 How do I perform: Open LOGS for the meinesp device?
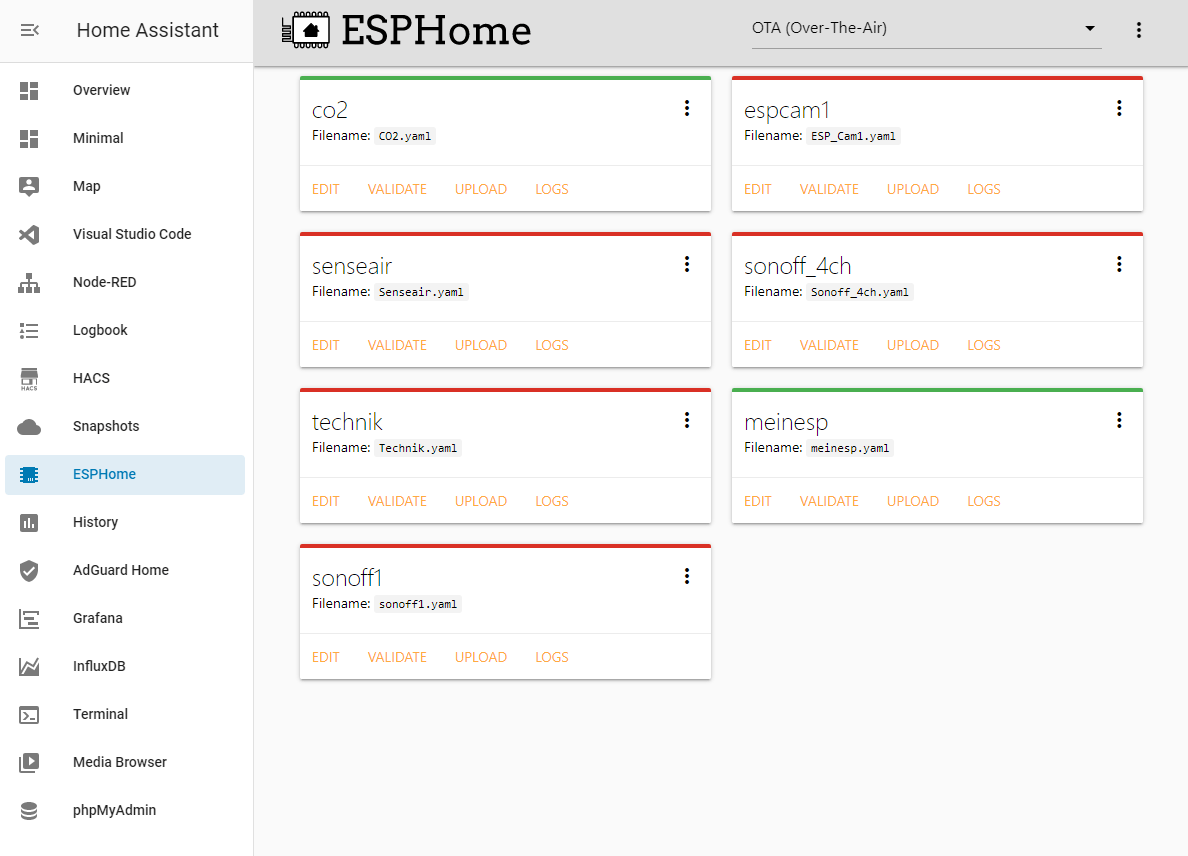coord(983,500)
